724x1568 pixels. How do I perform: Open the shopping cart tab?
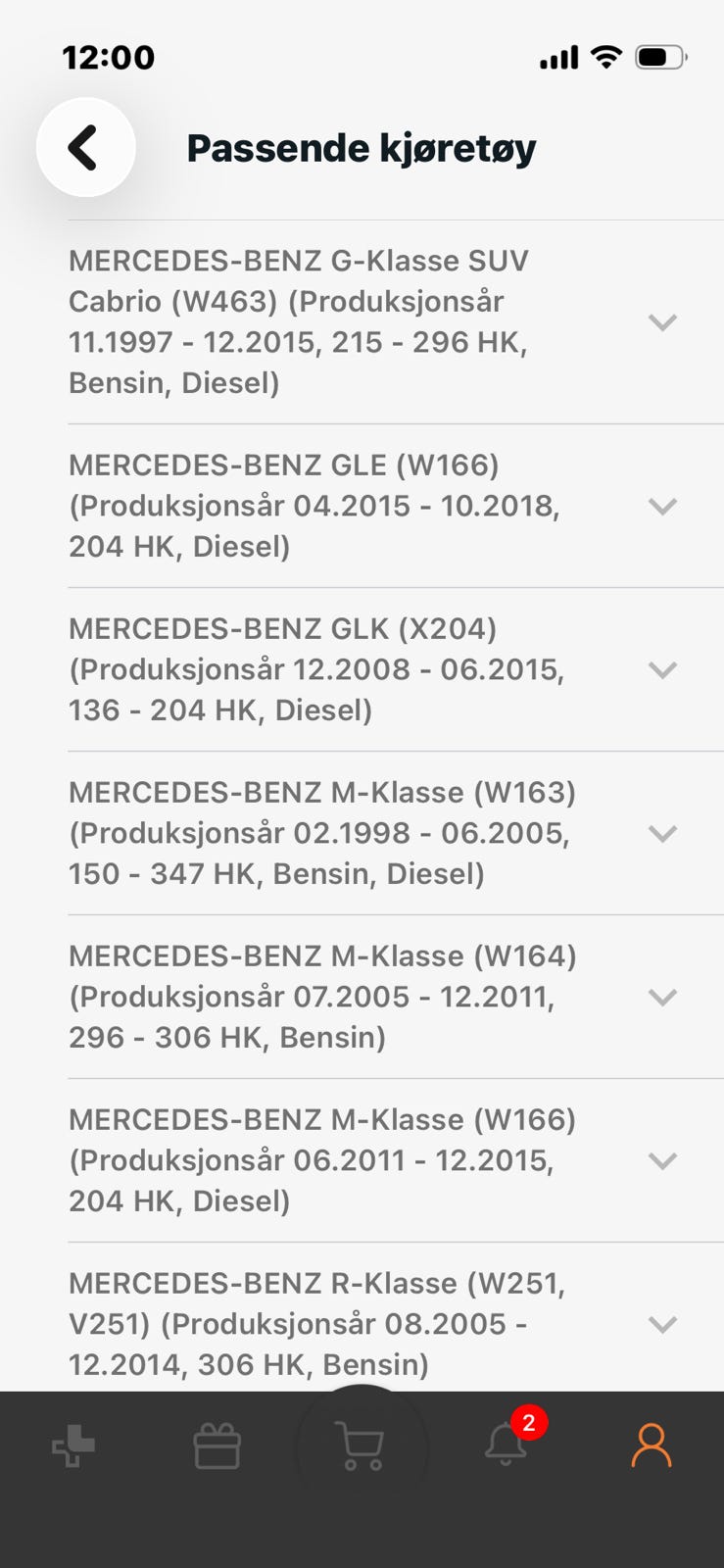coord(361,1445)
